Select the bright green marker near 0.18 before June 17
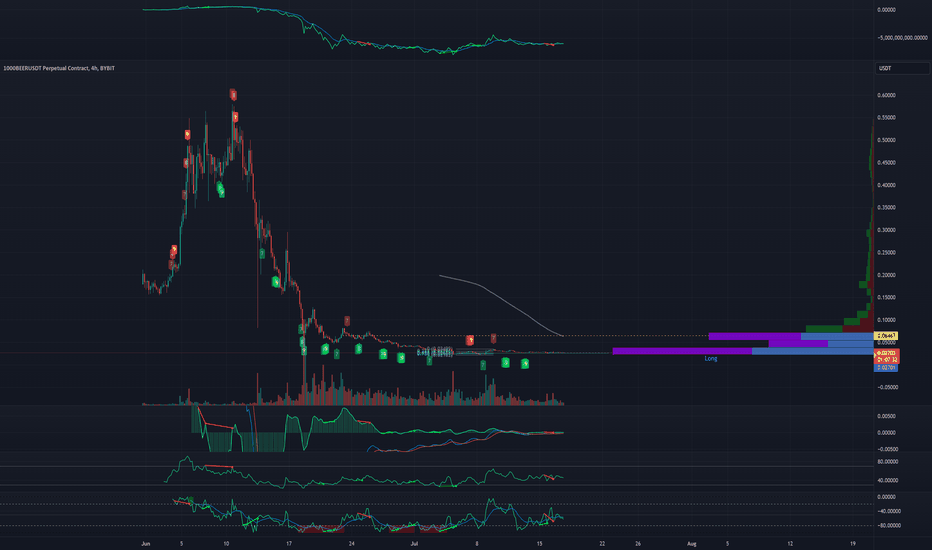932x550 pixels. point(276,282)
